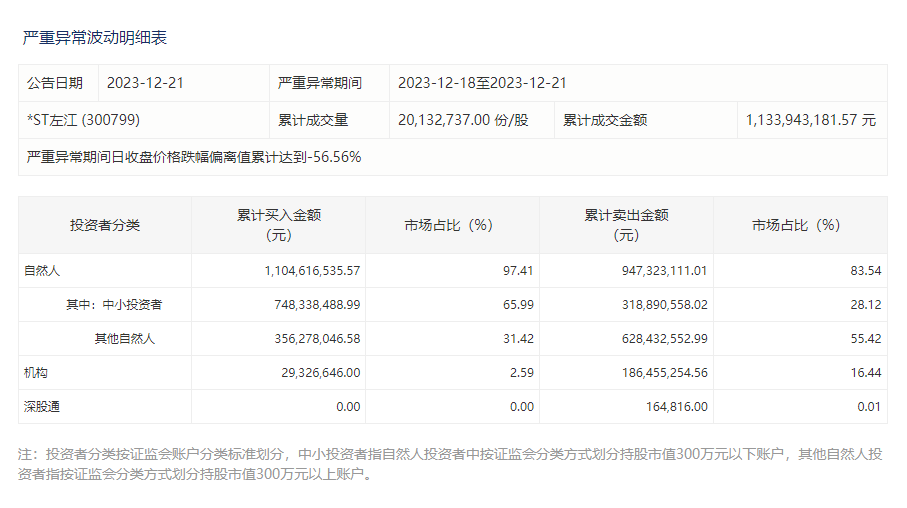
Task: Select the 机构 row label
Action: (36, 372)
